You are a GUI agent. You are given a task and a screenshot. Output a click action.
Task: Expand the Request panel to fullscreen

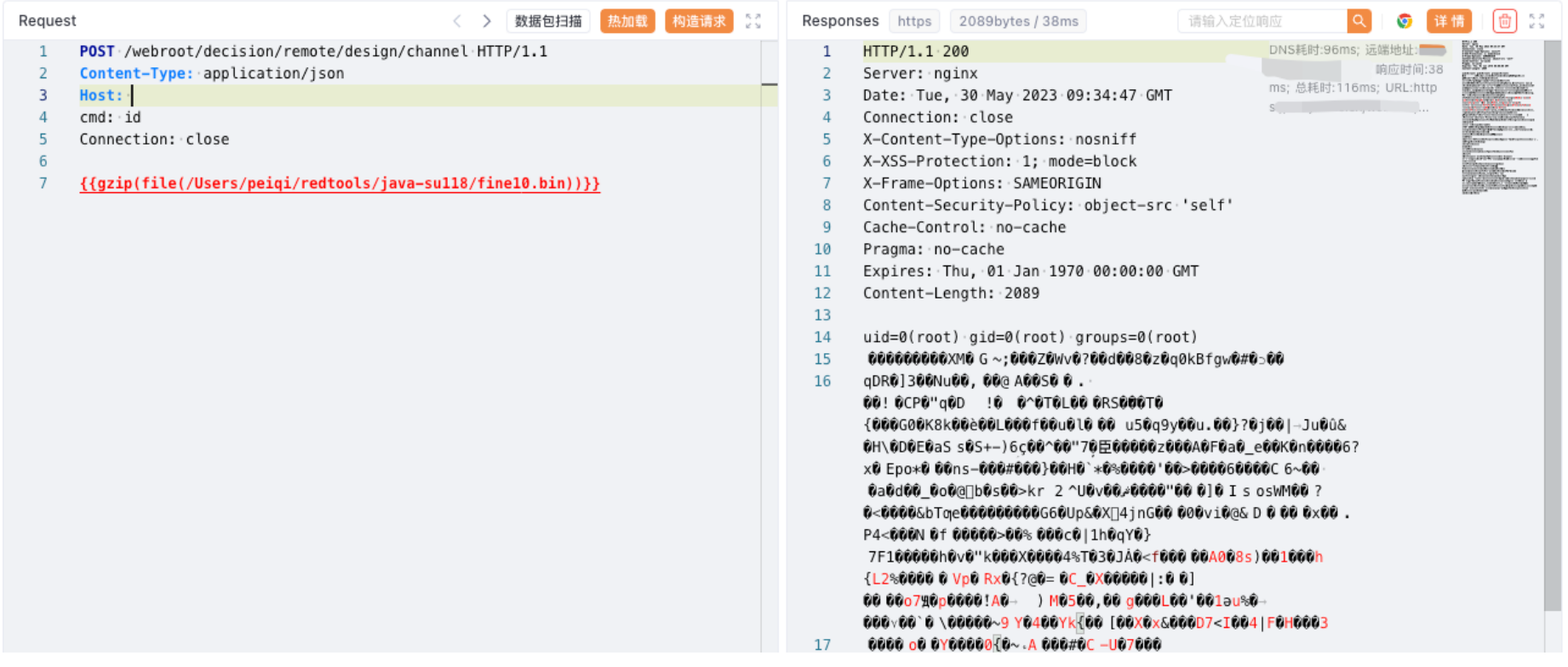753,21
